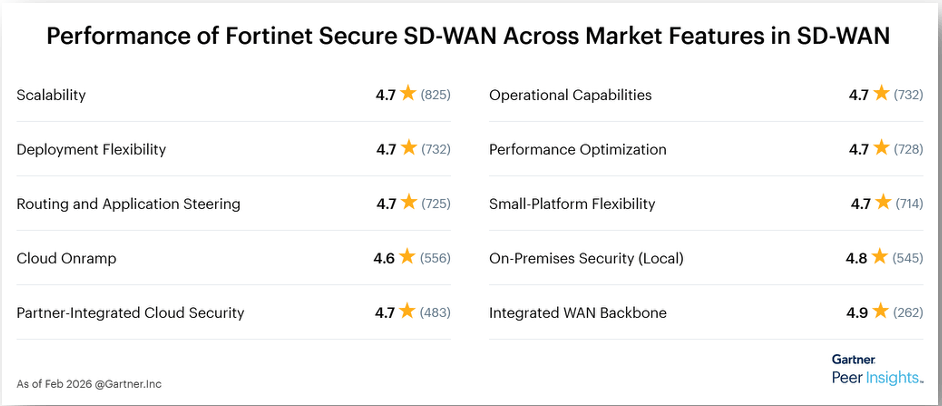Viewport: 942px width, 406px height.
Task: Click the 4.8 On-Premises Security score
Action: 856,258
